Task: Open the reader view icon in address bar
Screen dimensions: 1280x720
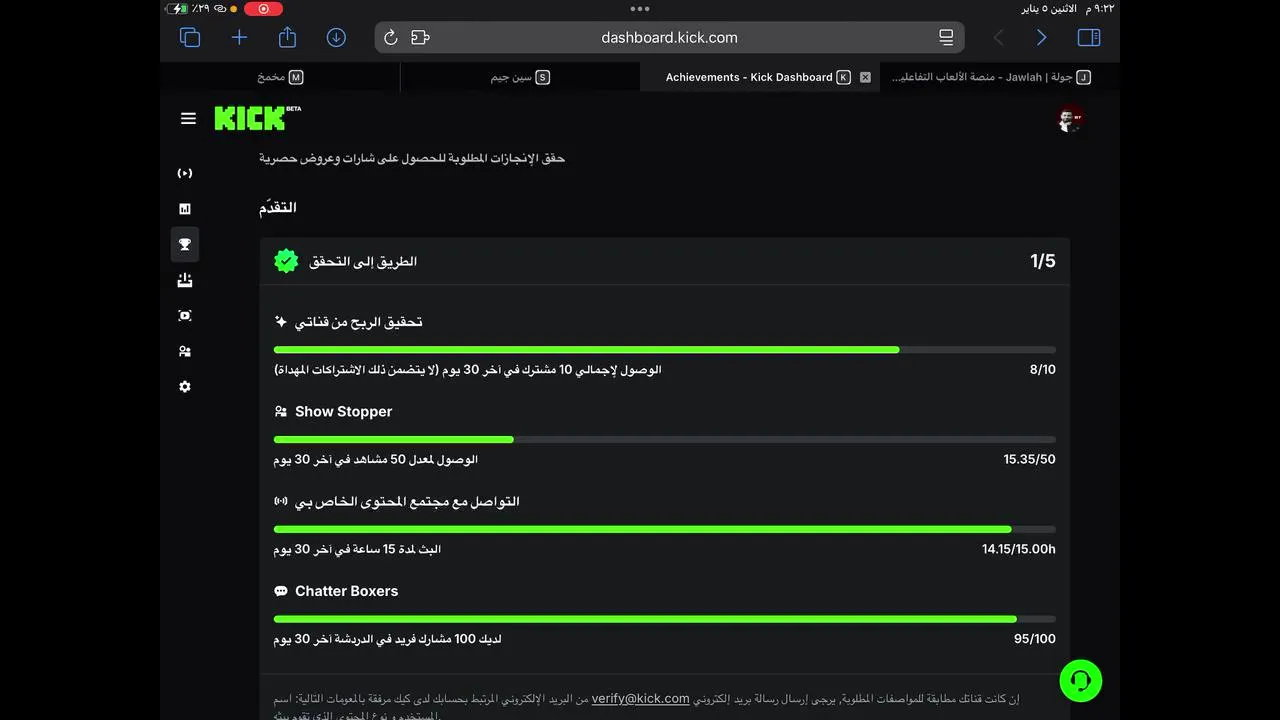Action: (x=946, y=37)
